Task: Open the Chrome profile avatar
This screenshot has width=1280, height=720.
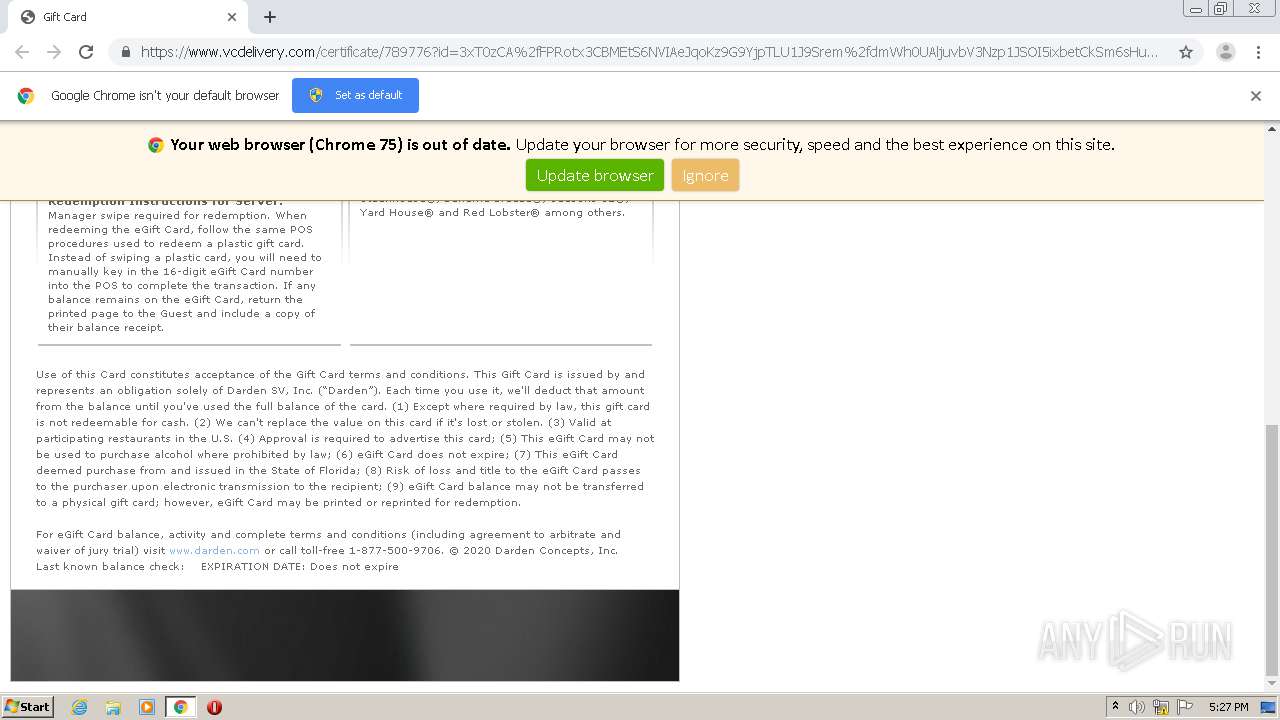Action: click(x=1225, y=52)
